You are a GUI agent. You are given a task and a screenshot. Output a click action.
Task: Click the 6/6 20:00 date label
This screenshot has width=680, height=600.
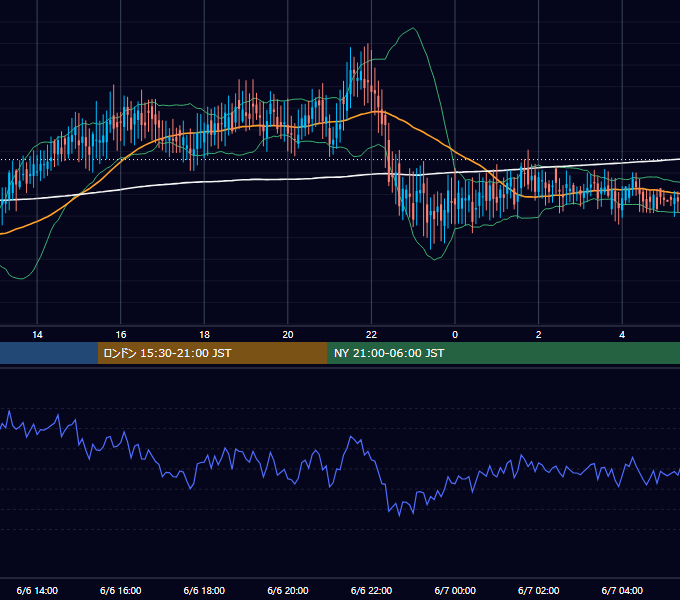[x=288, y=590]
